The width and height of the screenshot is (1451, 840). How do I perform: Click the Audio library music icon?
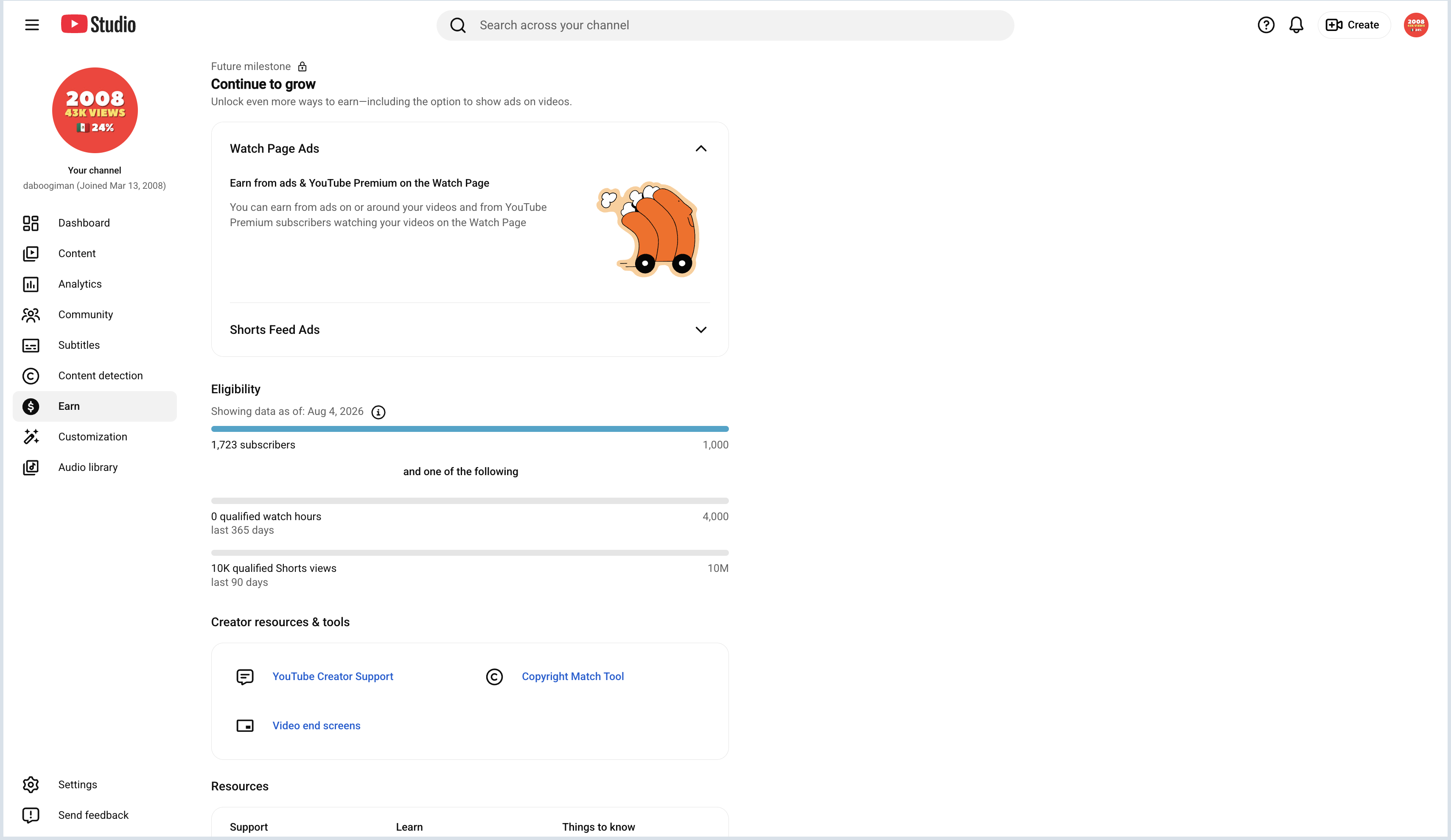click(x=31, y=467)
